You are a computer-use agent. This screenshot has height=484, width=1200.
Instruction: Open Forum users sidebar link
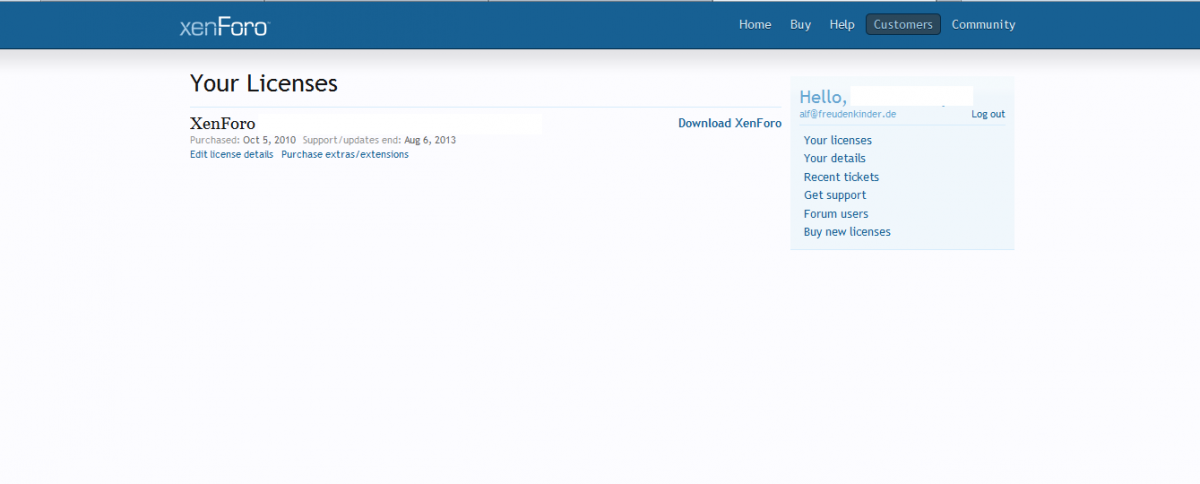coord(836,214)
